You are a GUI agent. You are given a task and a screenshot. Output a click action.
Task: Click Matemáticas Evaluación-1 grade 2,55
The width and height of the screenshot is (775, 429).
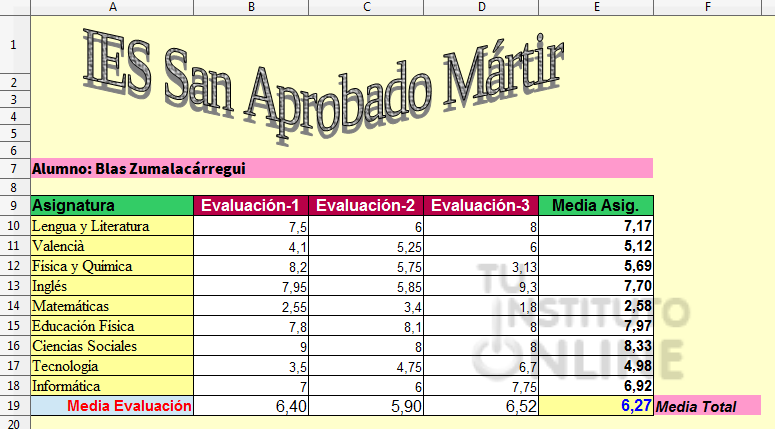[251, 305]
